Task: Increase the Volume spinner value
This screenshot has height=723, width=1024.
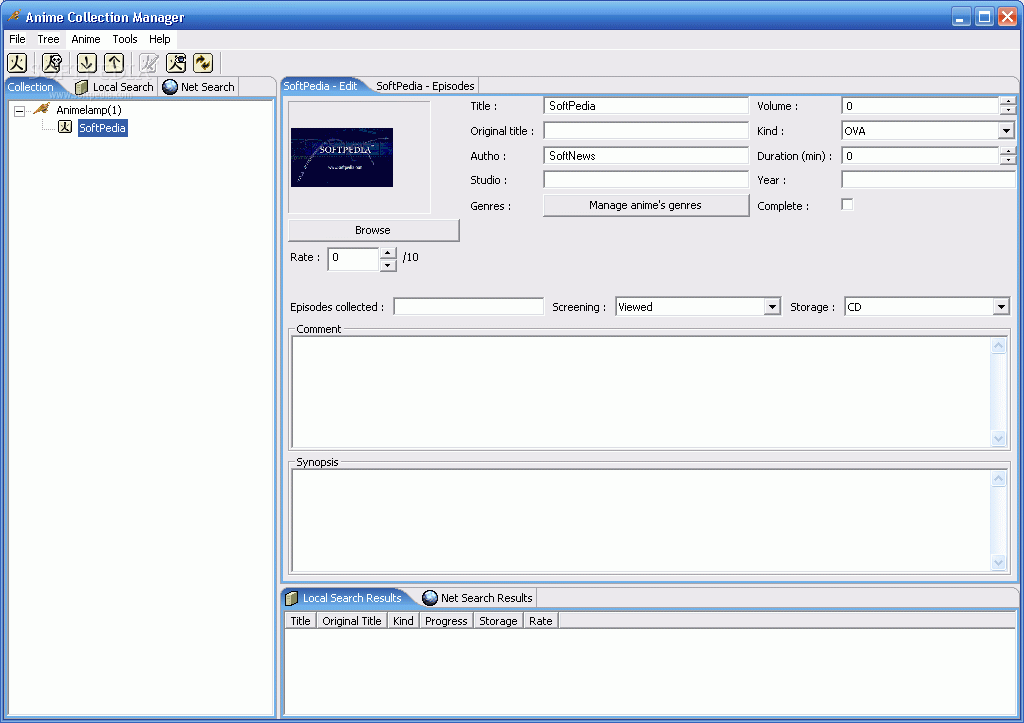Action: [x=1008, y=101]
